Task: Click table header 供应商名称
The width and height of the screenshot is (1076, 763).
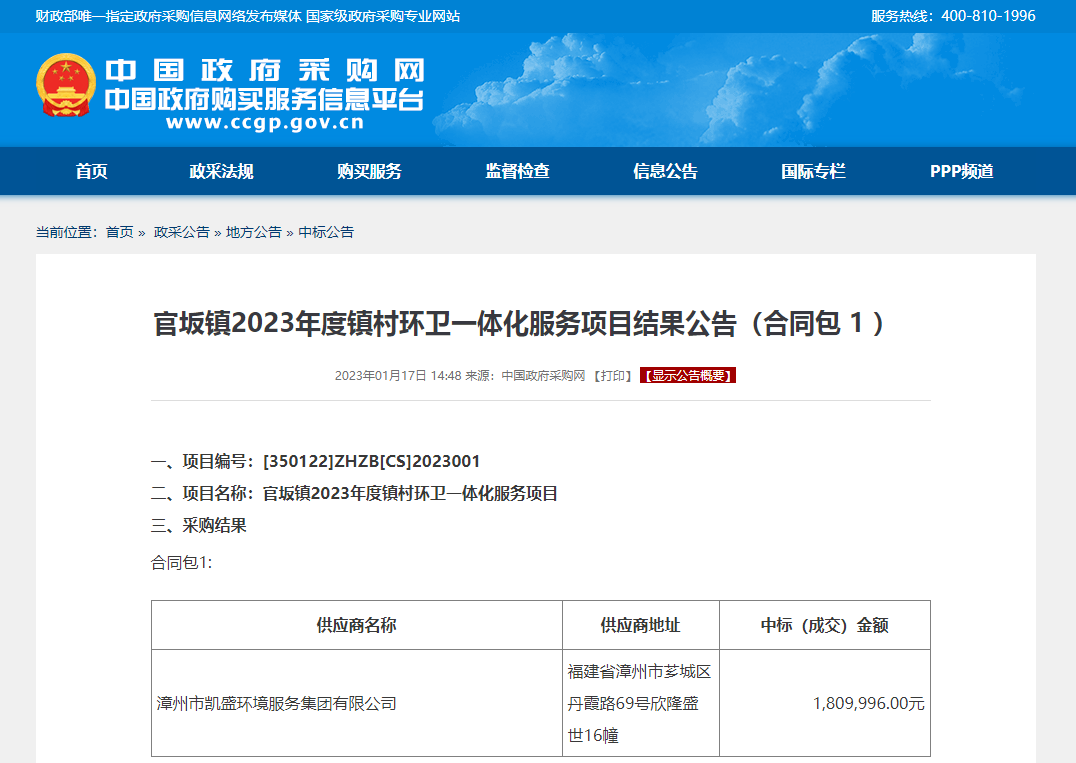Action: (x=356, y=625)
